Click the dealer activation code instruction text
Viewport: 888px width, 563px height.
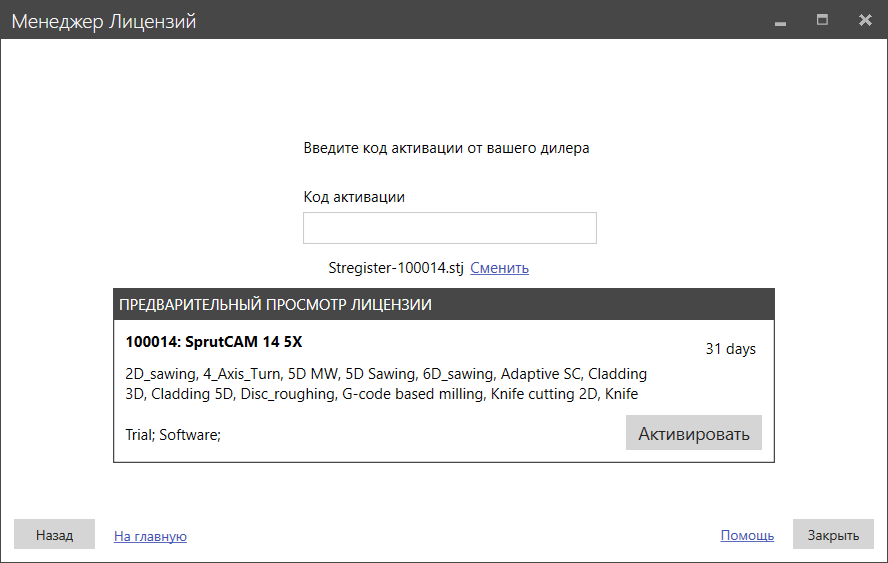446,148
